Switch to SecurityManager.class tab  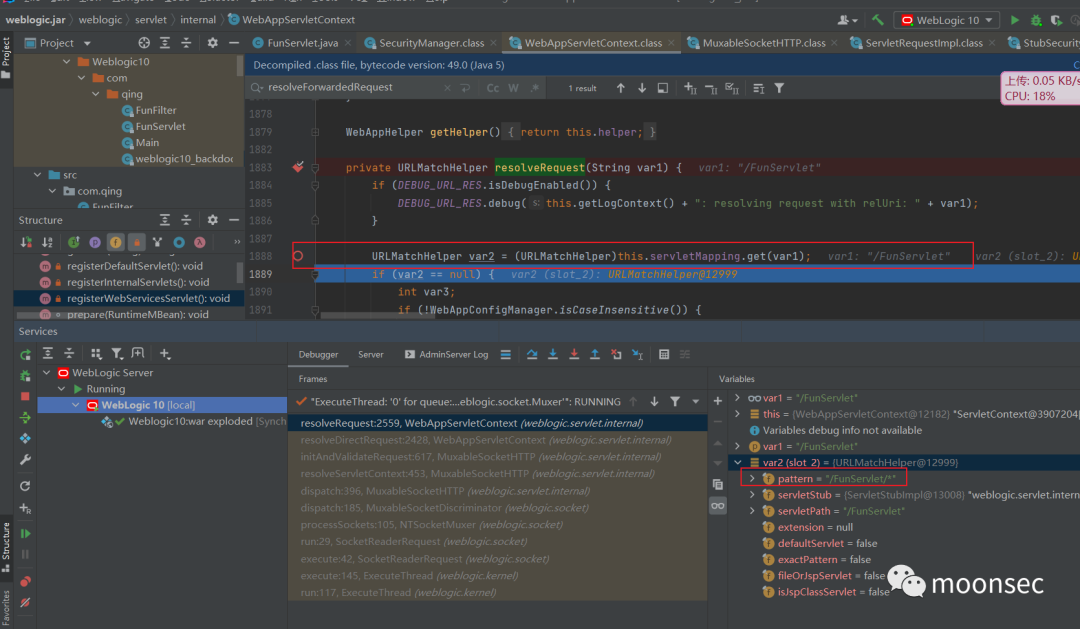coord(430,43)
